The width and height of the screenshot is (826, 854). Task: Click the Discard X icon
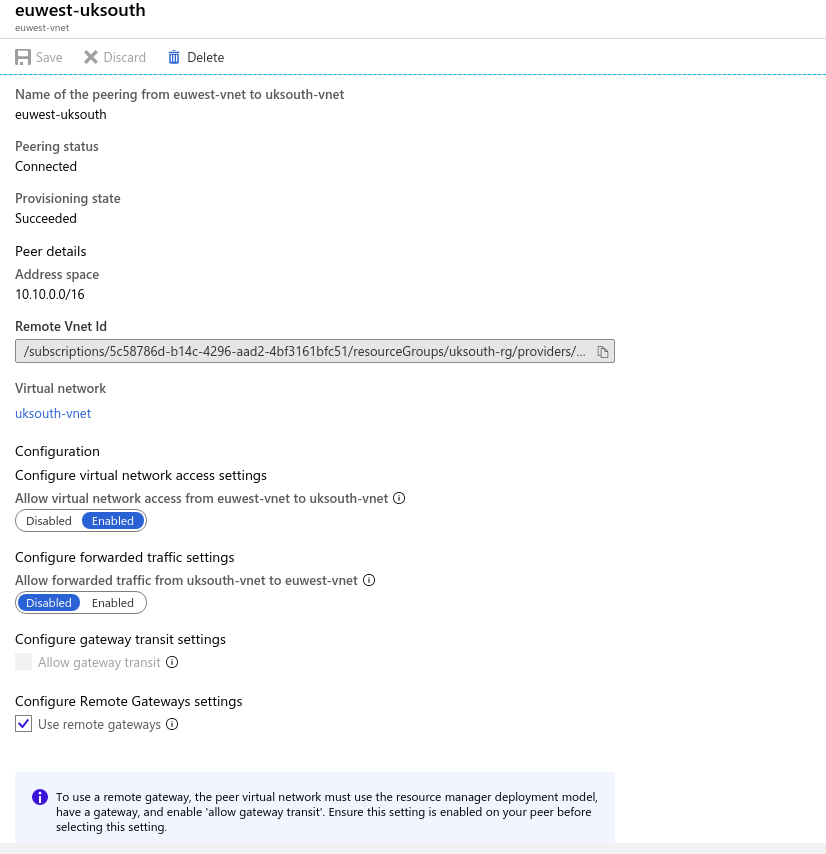point(91,57)
